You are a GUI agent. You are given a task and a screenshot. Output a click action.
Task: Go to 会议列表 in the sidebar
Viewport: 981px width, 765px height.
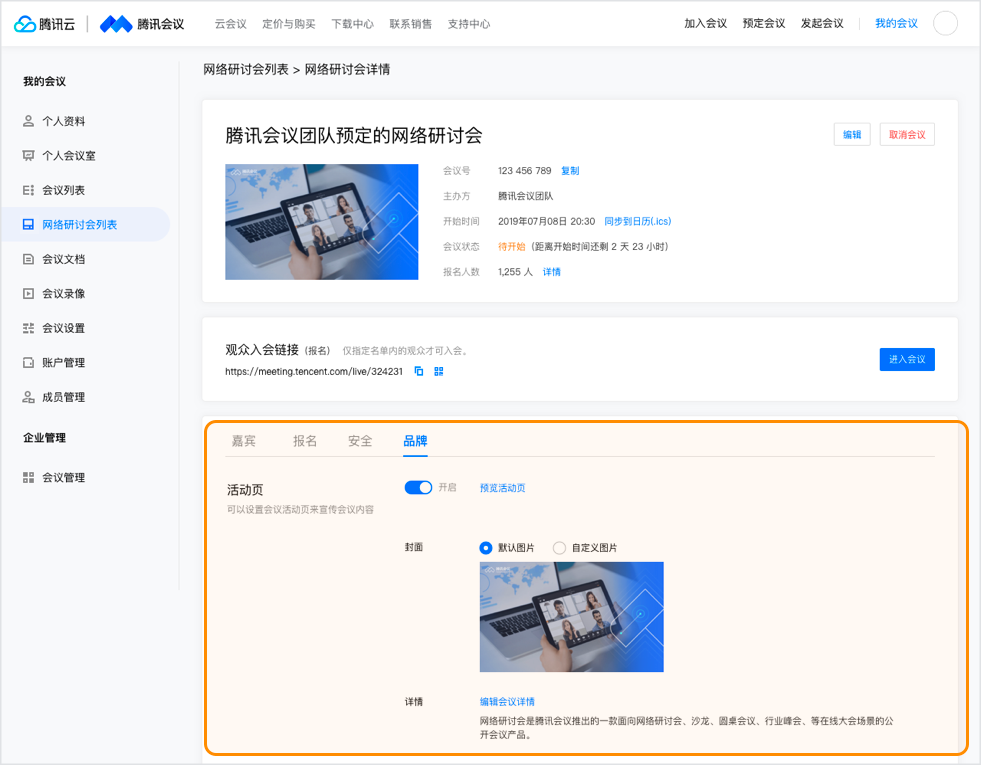tap(63, 190)
